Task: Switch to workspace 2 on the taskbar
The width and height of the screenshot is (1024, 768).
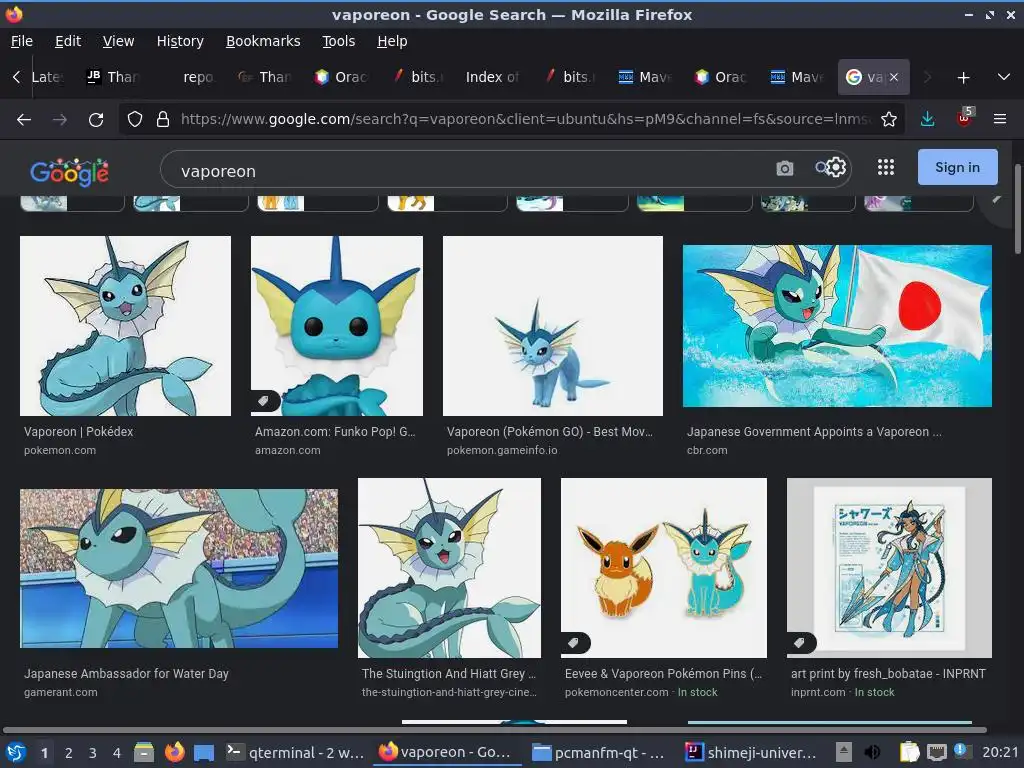Action: [x=69, y=753]
